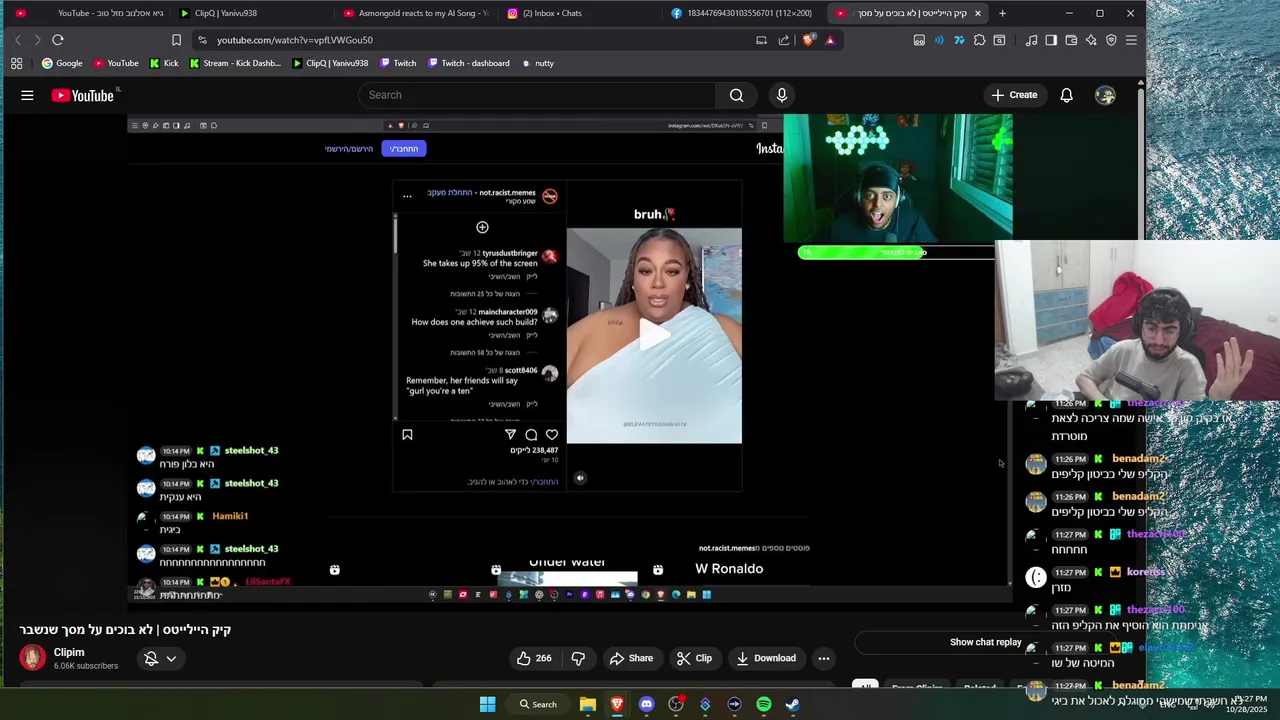Viewport: 1280px width, 720px height.
Task: Reload the page in the browser
Action: click(58, 40)
